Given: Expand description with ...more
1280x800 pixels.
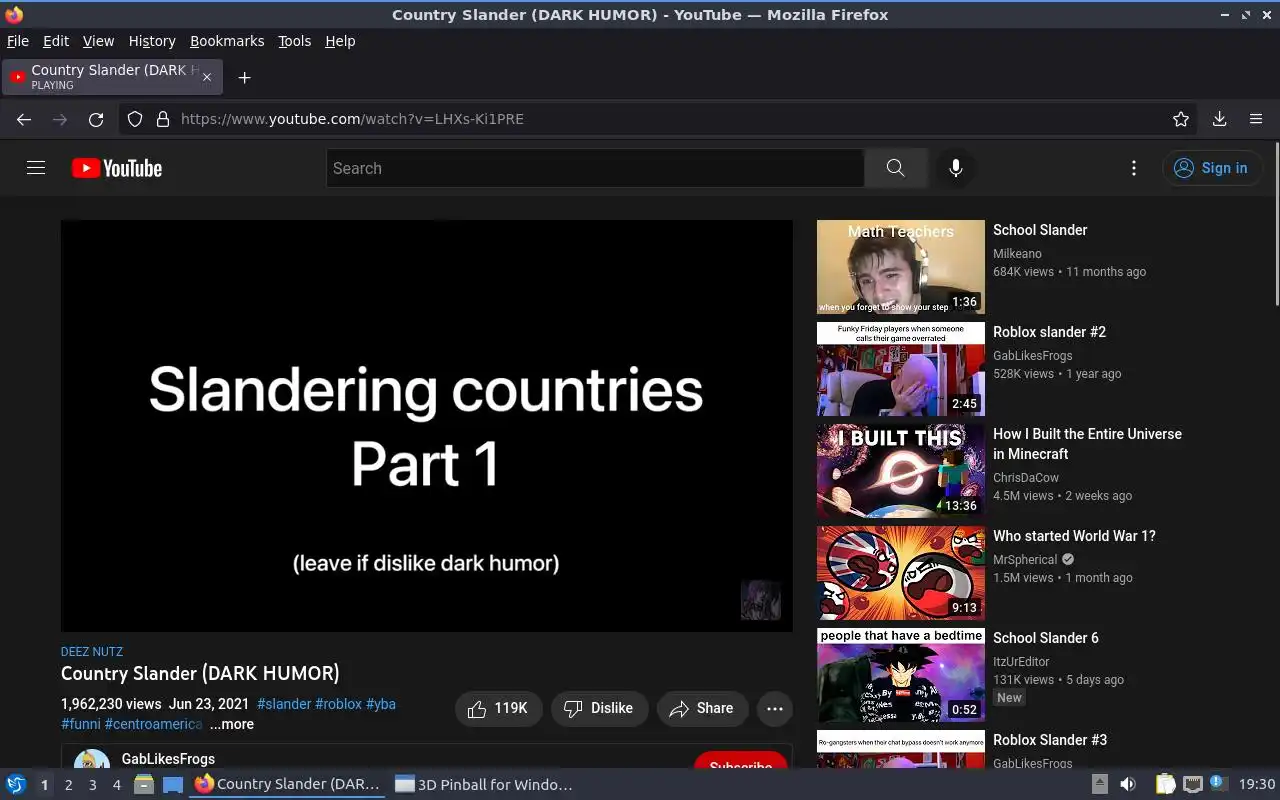Looking at the screenshot, I should [x=232, y=724].
